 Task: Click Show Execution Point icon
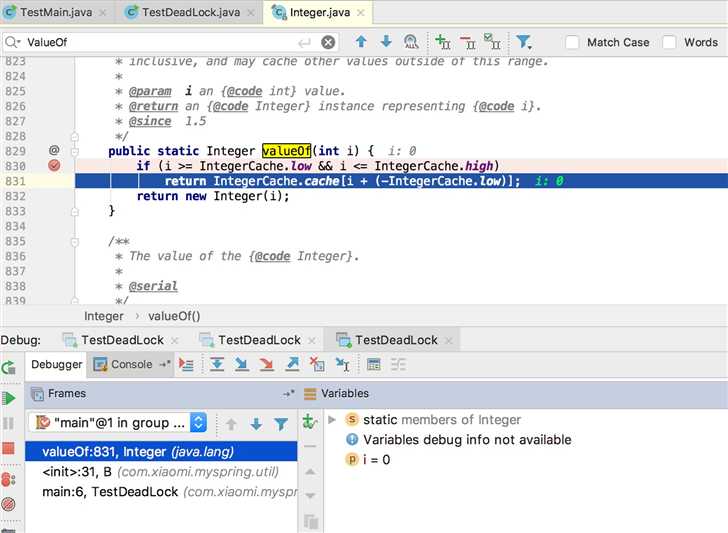coord(186,365)
